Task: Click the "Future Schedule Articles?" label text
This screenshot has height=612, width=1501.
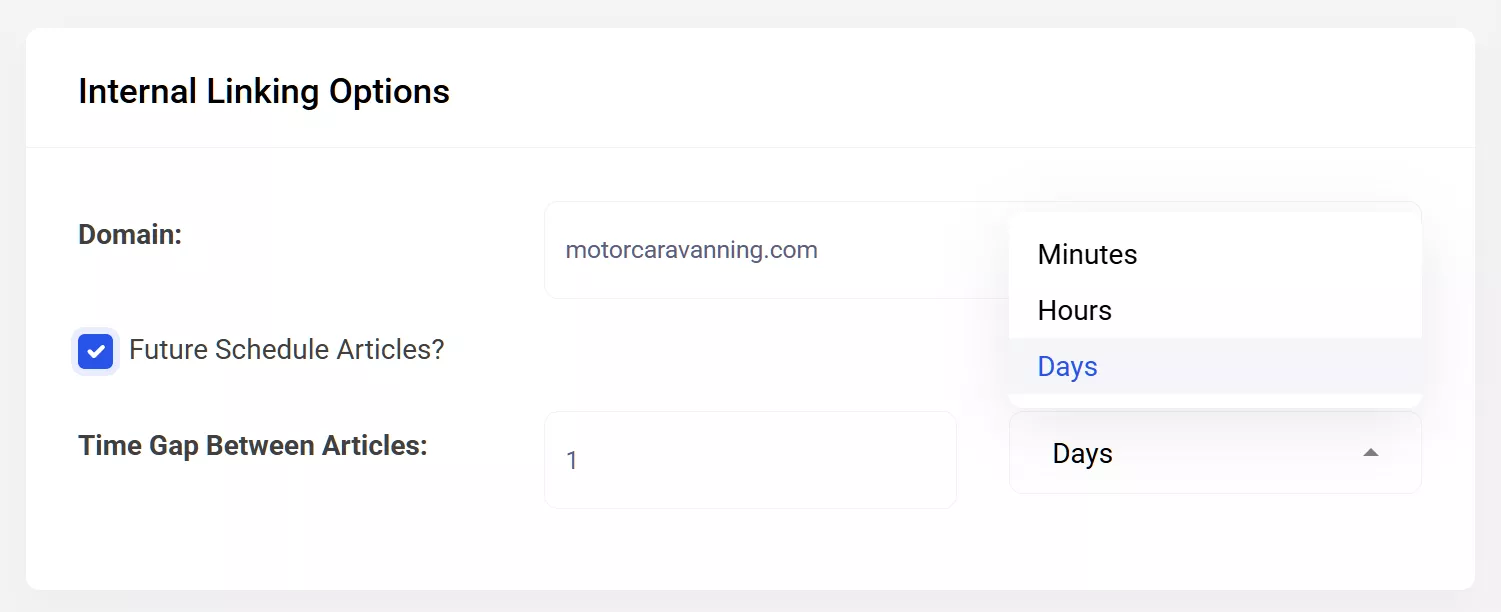Action: [x=286, y=350]
